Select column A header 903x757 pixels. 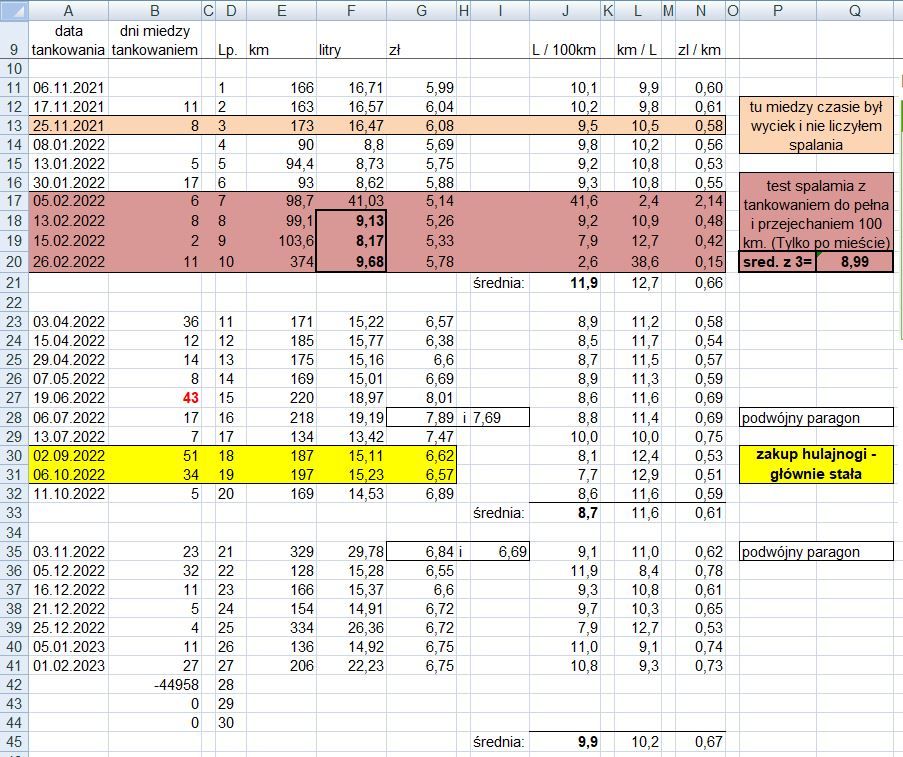click(x=69, y=10)
